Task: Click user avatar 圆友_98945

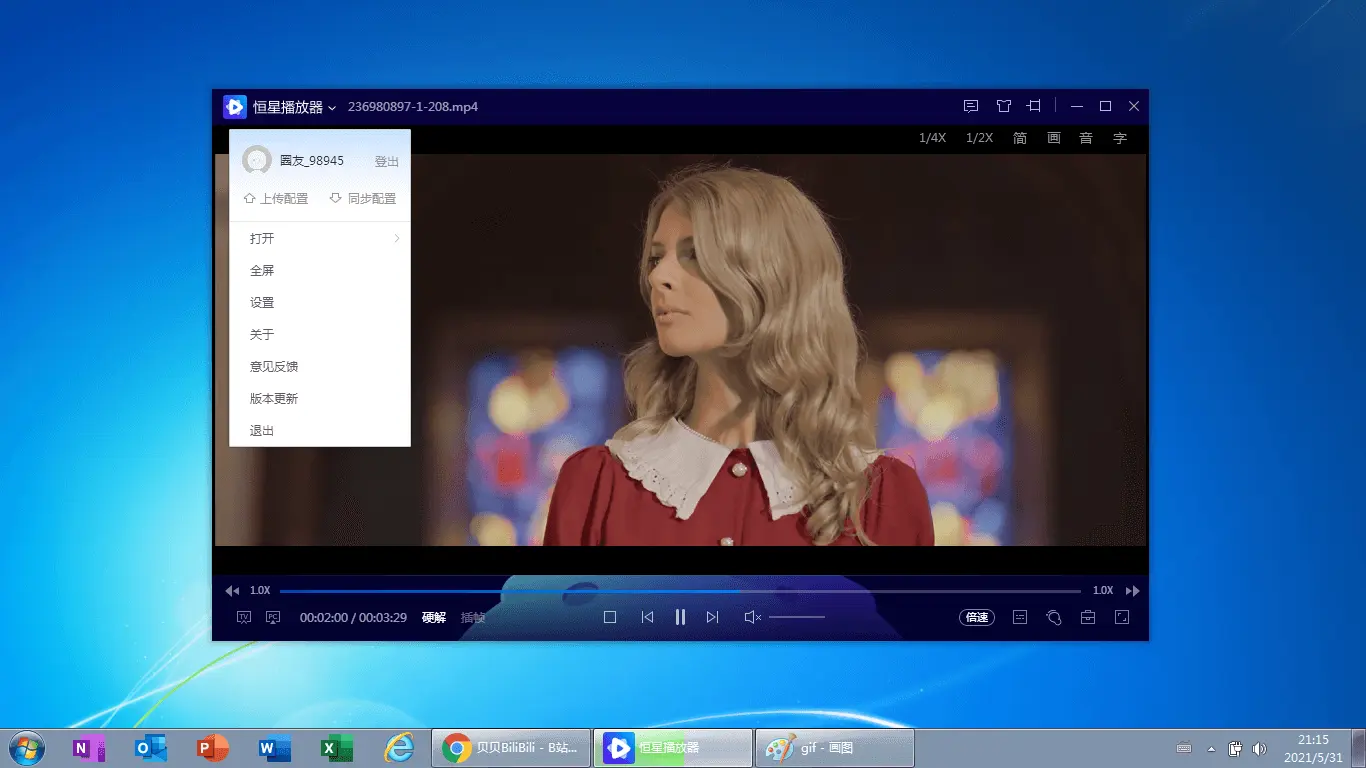Action: point(257,160)
